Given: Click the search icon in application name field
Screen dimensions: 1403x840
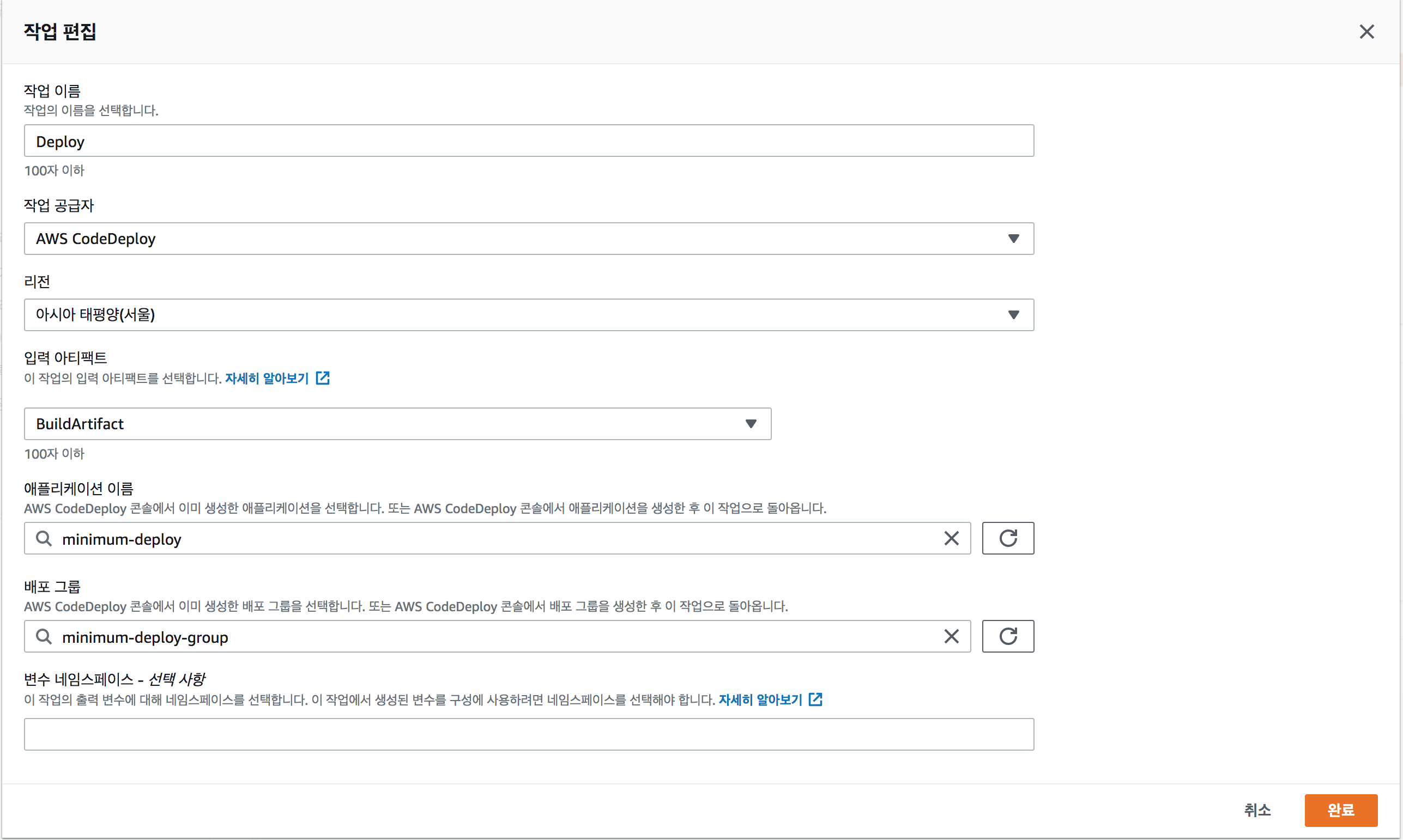Looking at the screenshot, I should click(x=44, y=538).
